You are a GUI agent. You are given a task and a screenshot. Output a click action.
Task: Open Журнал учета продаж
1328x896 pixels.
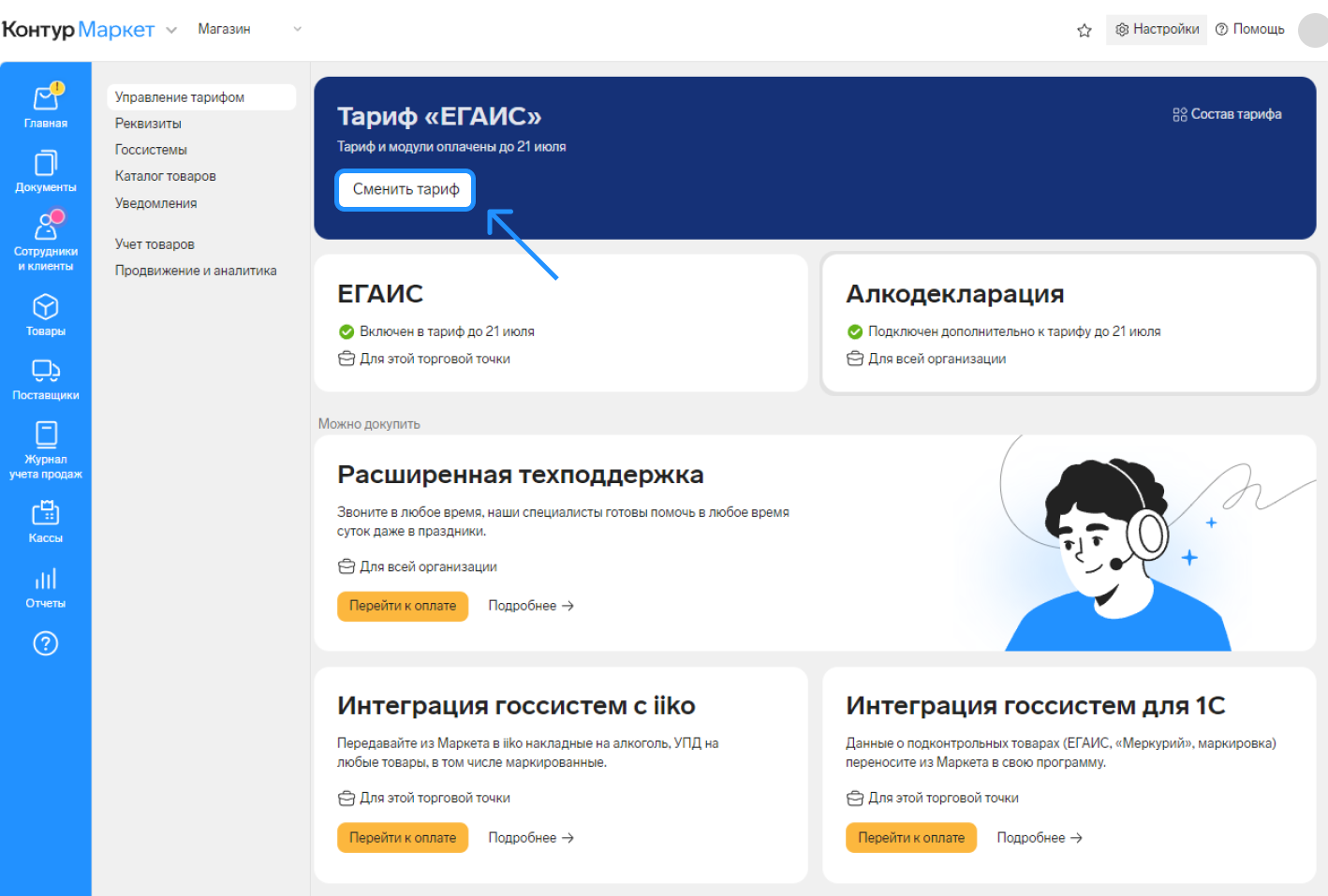pos(46,450)
